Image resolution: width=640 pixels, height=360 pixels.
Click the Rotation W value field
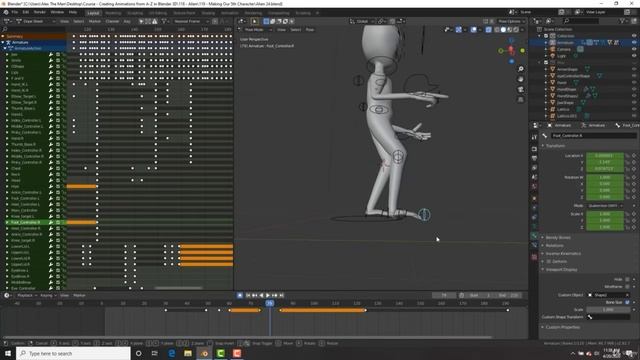tap(604, 178)
